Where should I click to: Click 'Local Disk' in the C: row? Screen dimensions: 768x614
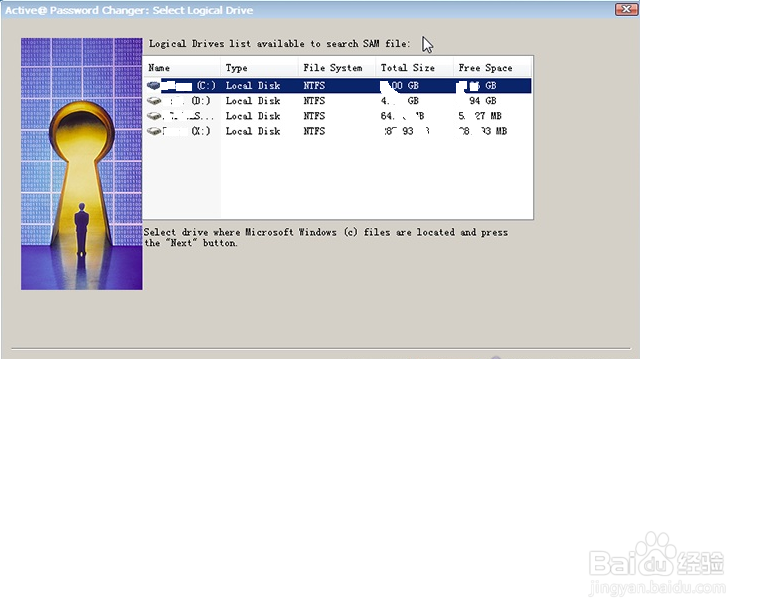click(x=253, y=86)
